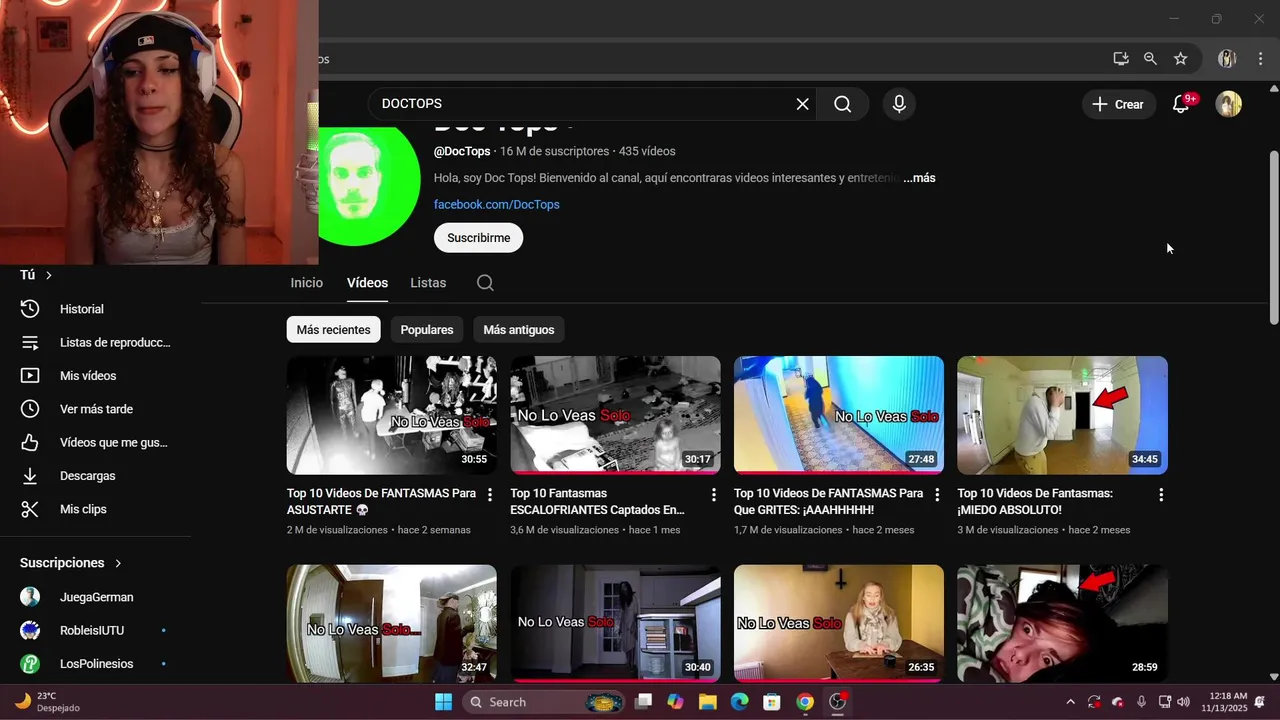Open the weather widget showing 23°C
The height and width of the screenshot is (720, 1280).
click(48, 702)
